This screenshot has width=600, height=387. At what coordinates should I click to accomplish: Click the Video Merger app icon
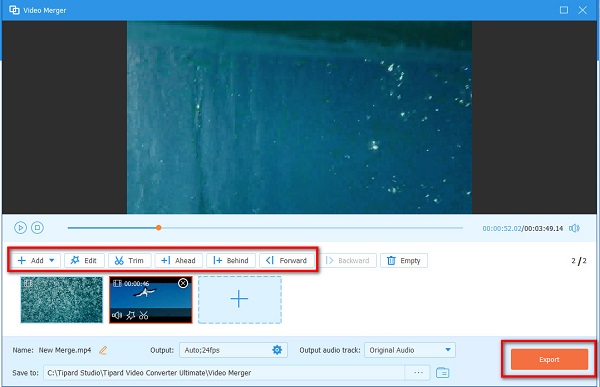pyautogui.click(x=14, y=10)
